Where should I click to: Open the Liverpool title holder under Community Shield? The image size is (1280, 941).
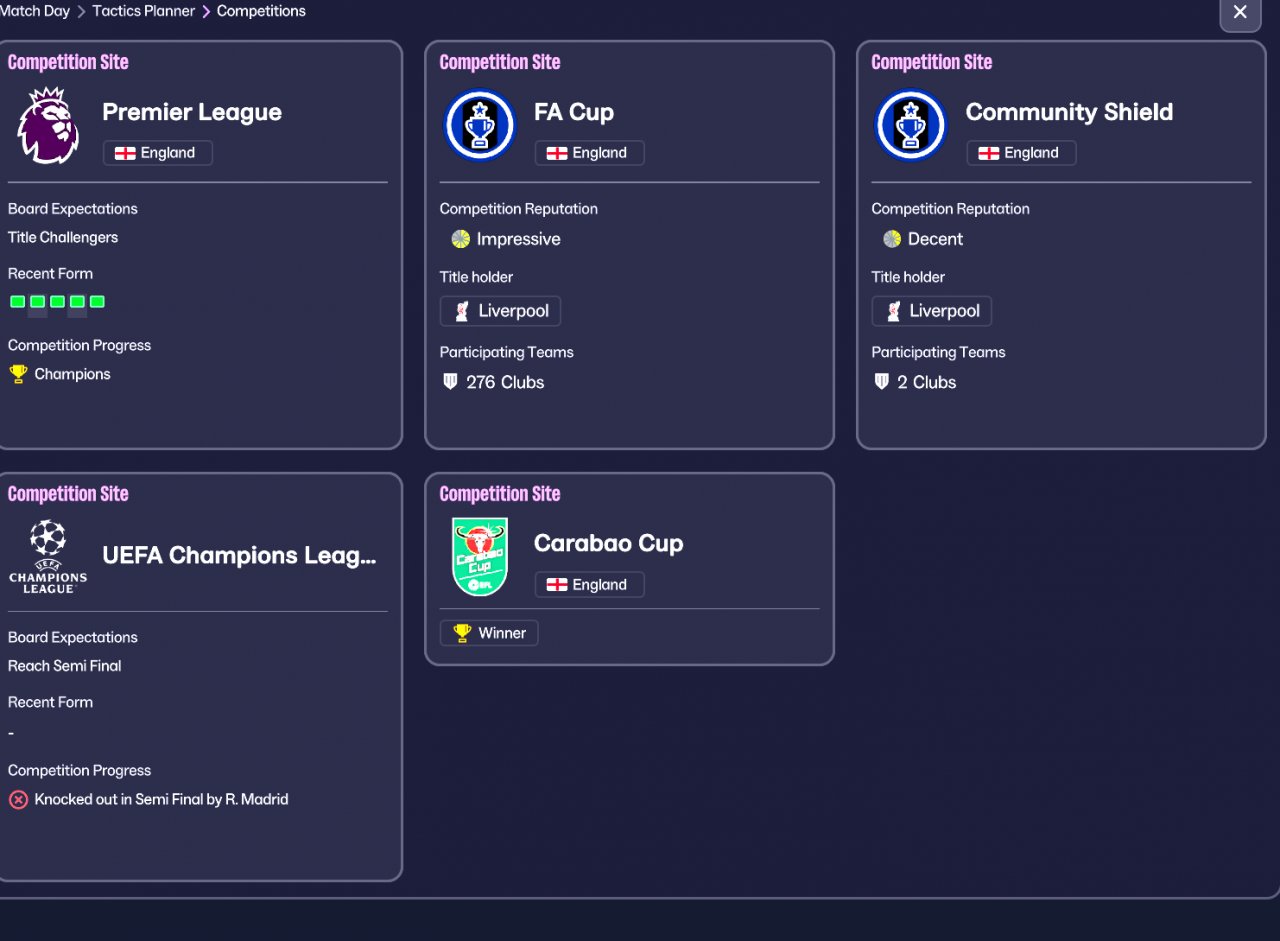932,311
